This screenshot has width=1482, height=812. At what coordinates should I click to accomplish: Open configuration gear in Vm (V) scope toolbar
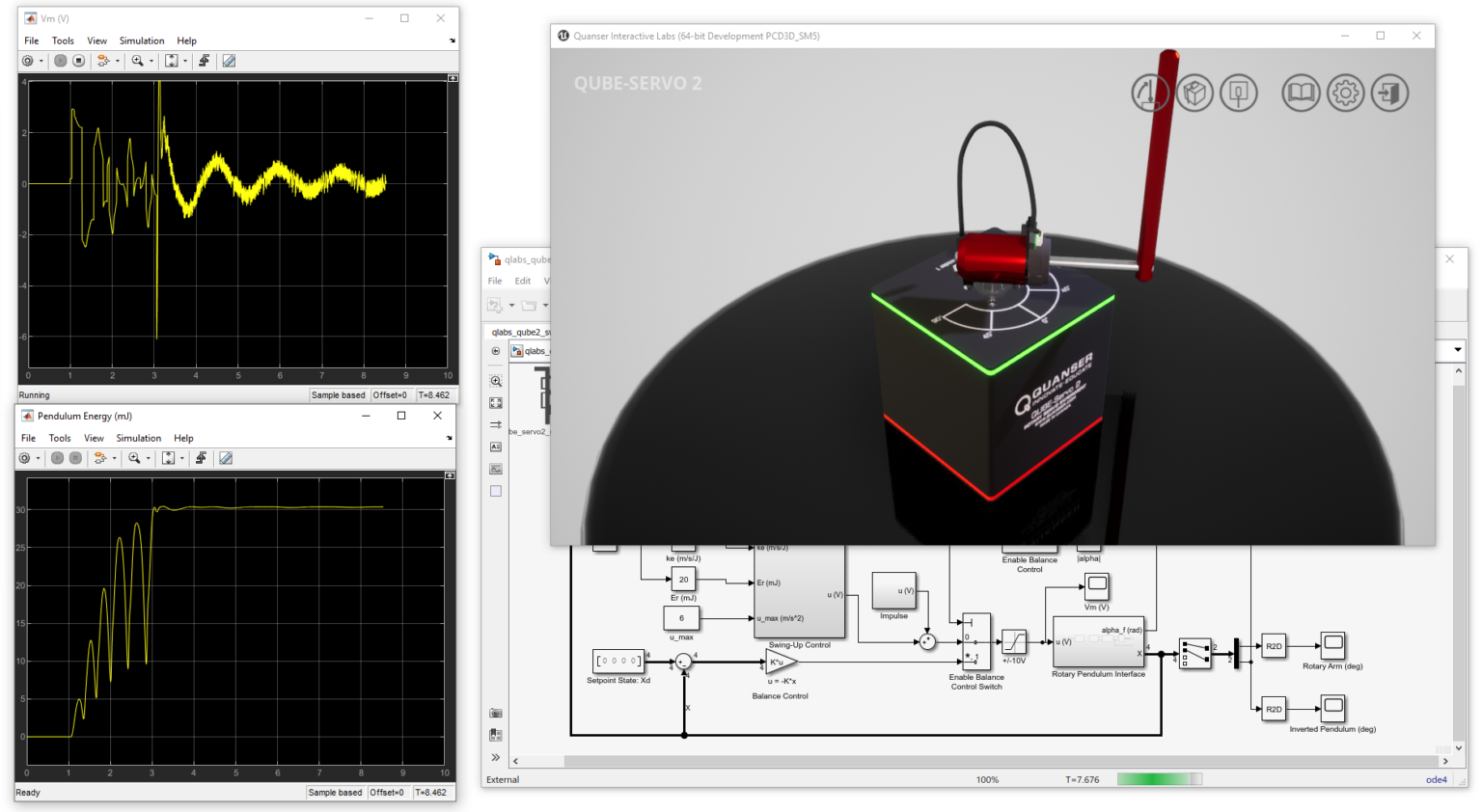pos(27,61)
